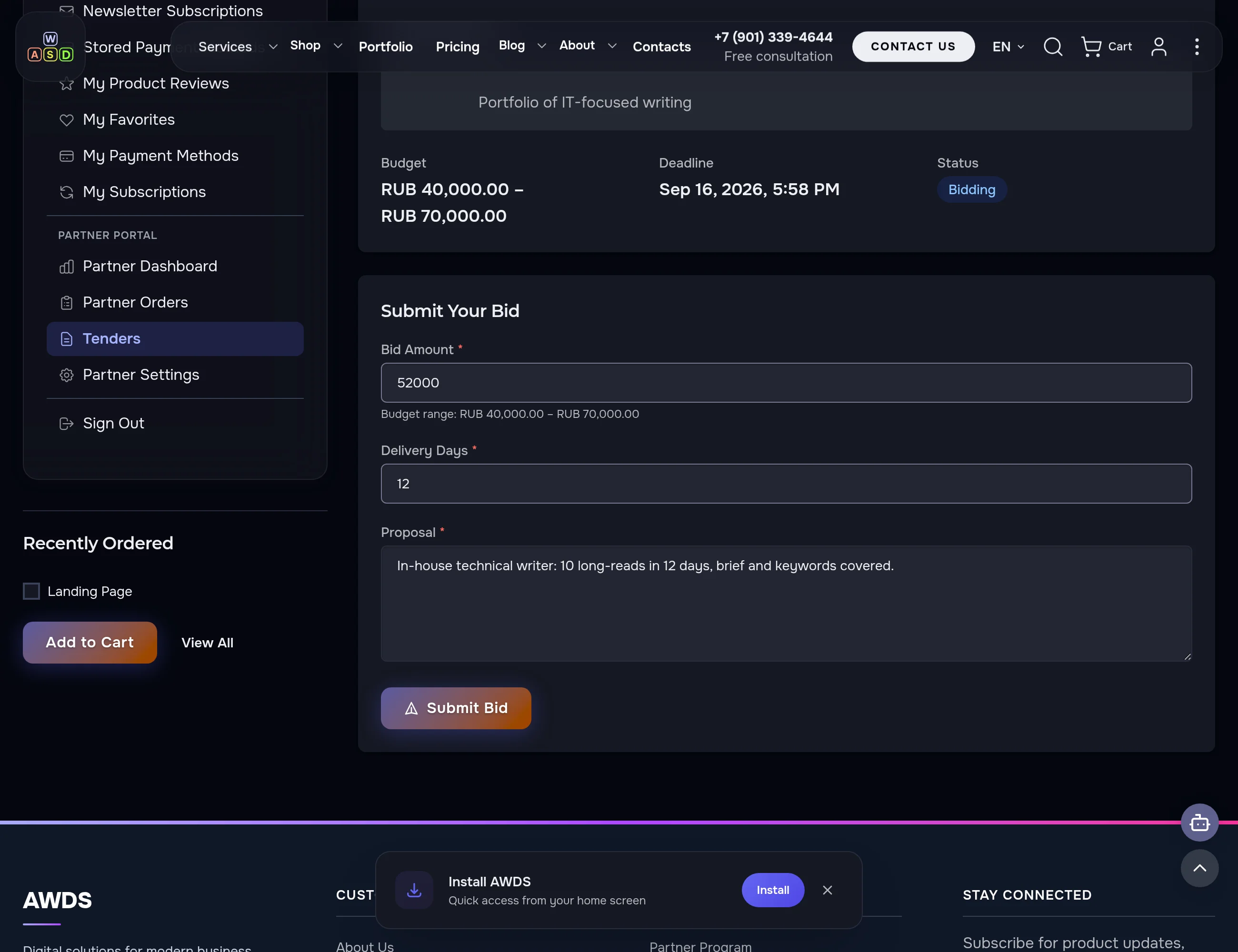This screenshot has width=1238, height=952.
Task: Open the three-dot more menu
Action: click(x=1197, y=47)
